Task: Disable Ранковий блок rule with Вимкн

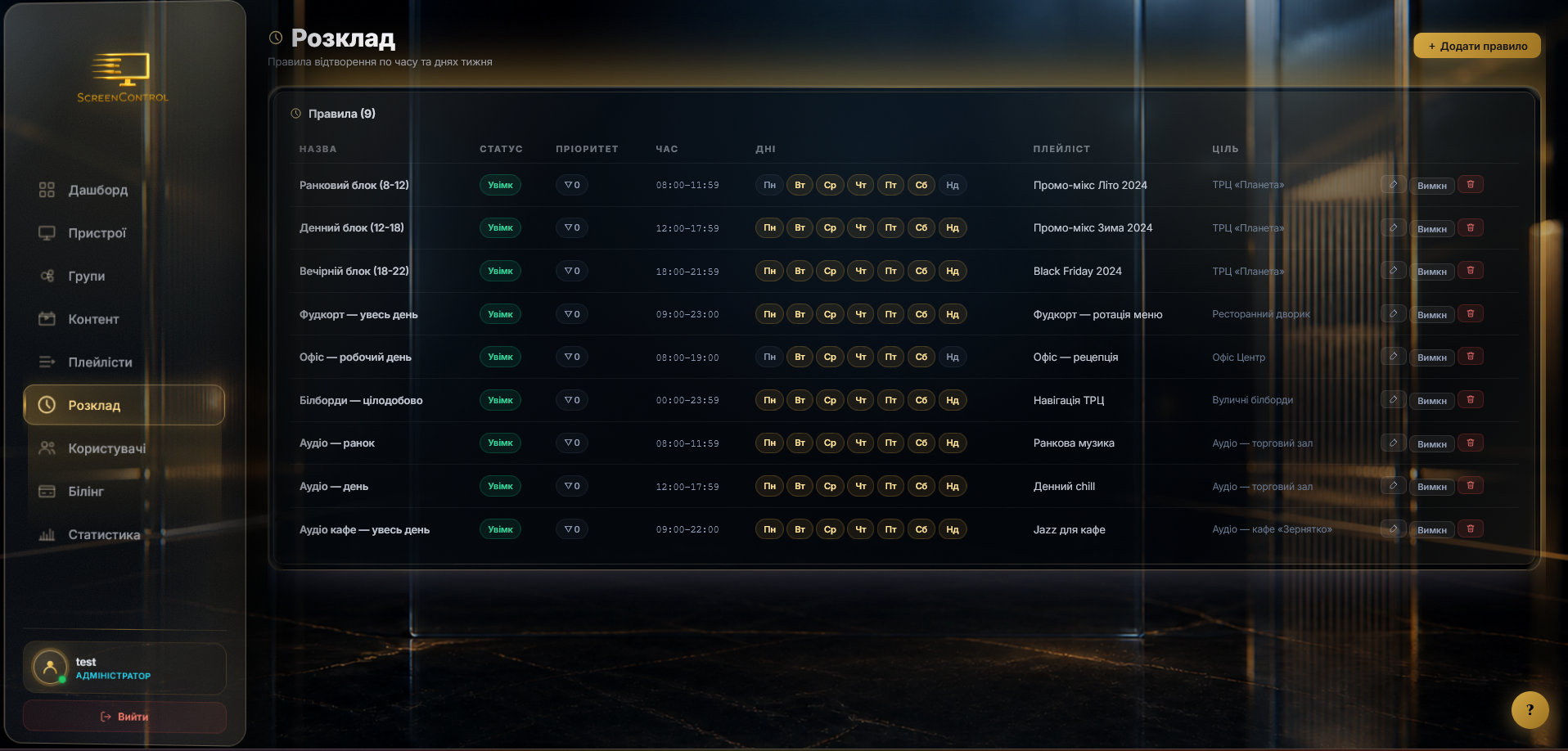Action: pyautogui.click(x=1432, y=186)
